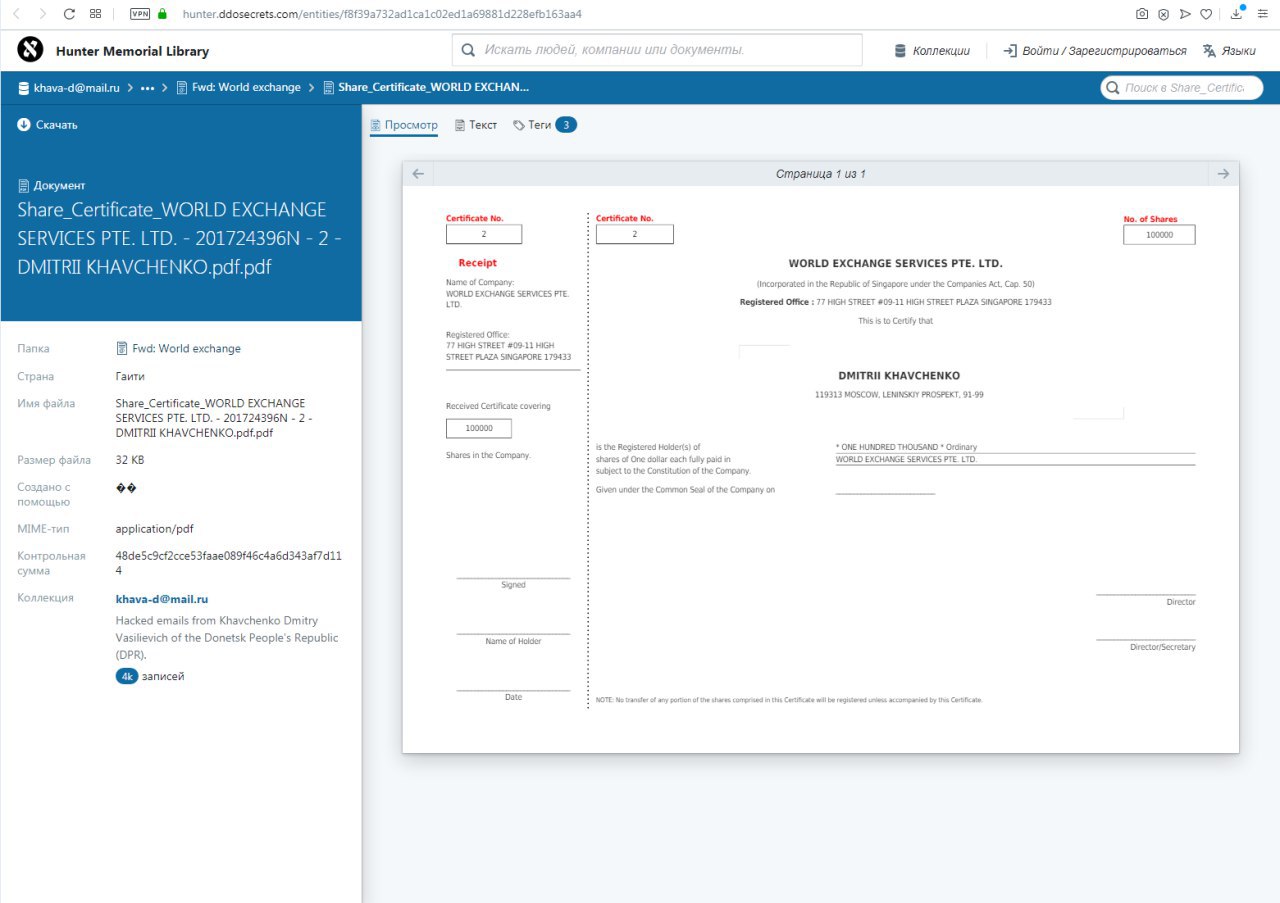The image size is (1280, 903).
Task: Click the 32 KB file size value
Action: click(131, 460)
